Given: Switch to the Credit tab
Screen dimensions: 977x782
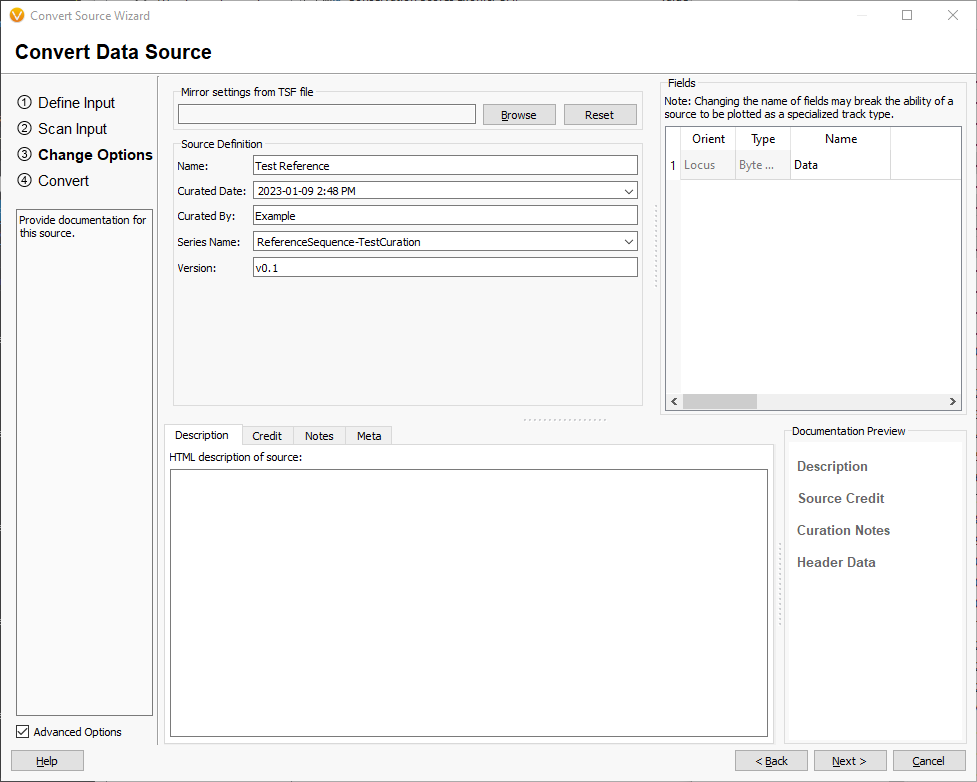Looking at the screenshot, I should tap(267, 435).
